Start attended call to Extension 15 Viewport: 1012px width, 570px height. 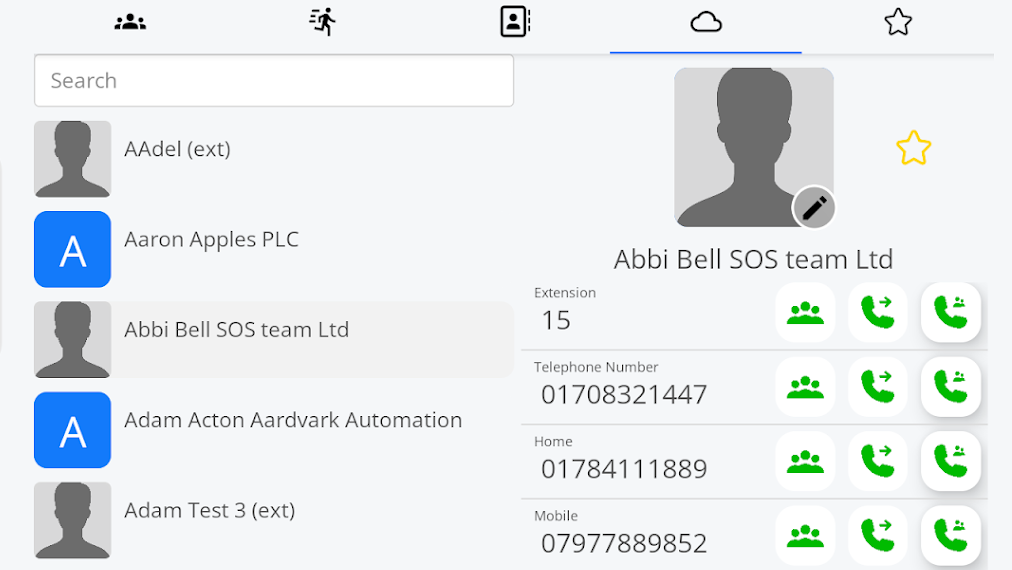950,313
